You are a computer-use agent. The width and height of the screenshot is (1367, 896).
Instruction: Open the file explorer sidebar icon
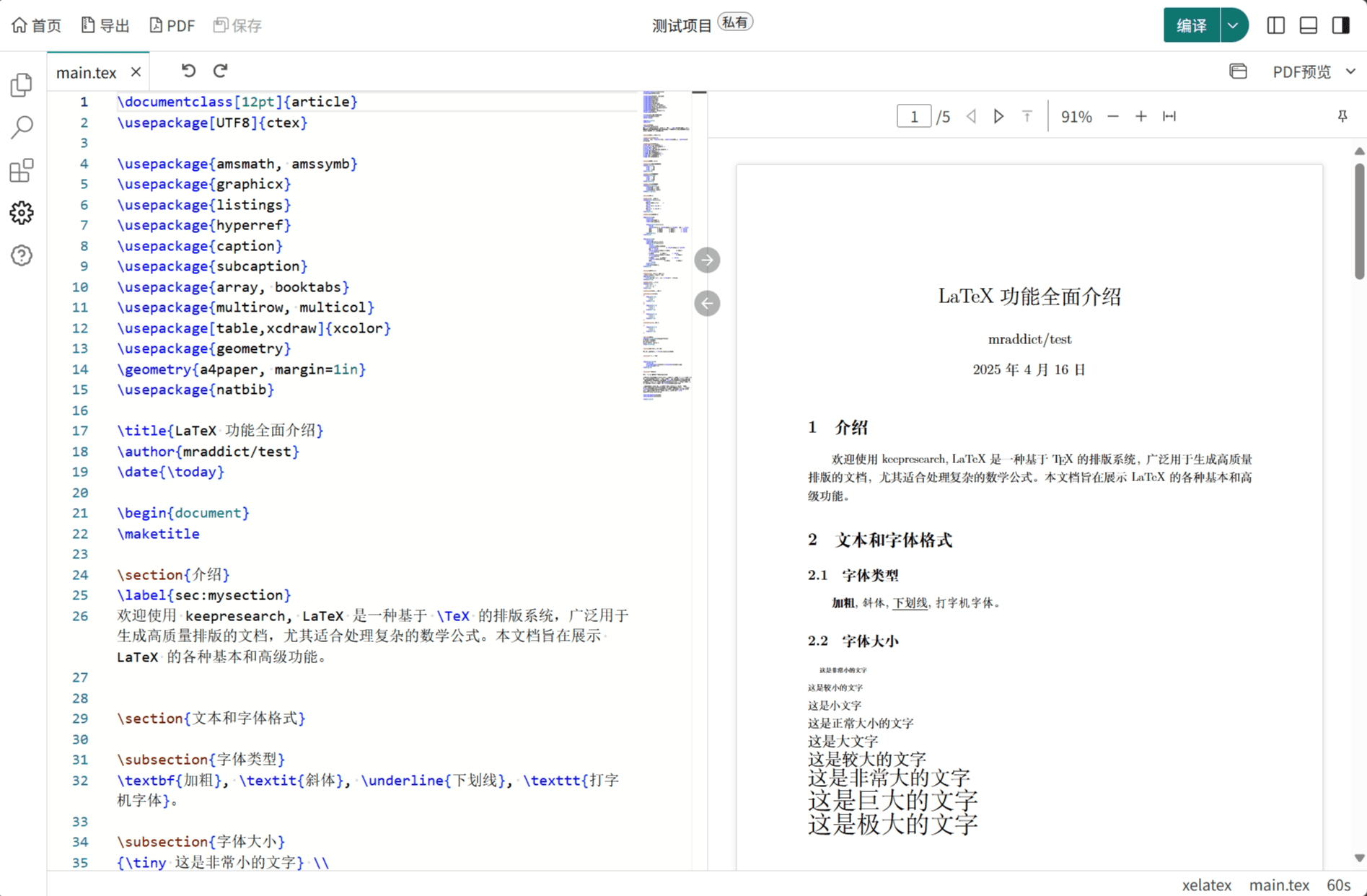coord(22,85)
